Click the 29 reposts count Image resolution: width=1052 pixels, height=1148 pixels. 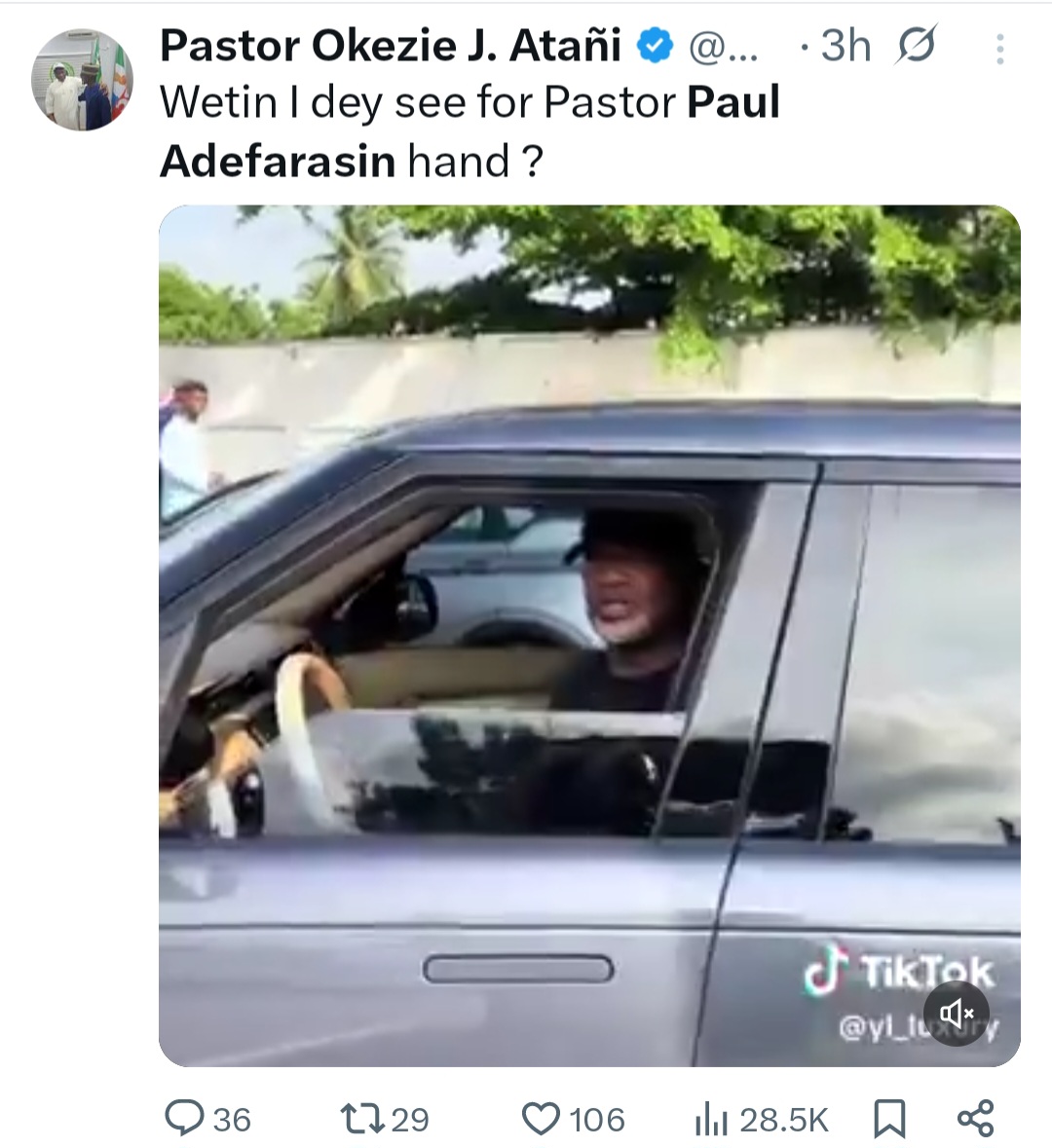[x=409, y=1119]
